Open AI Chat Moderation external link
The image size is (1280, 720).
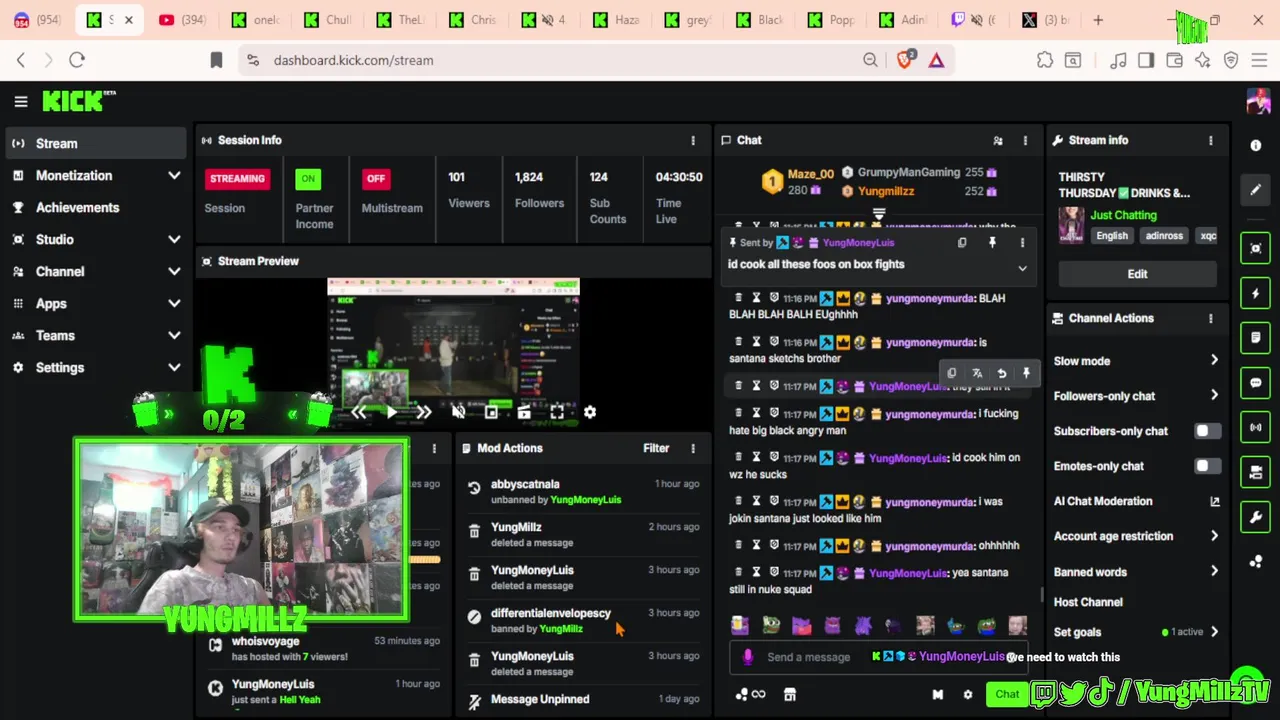pos(1214,501)
